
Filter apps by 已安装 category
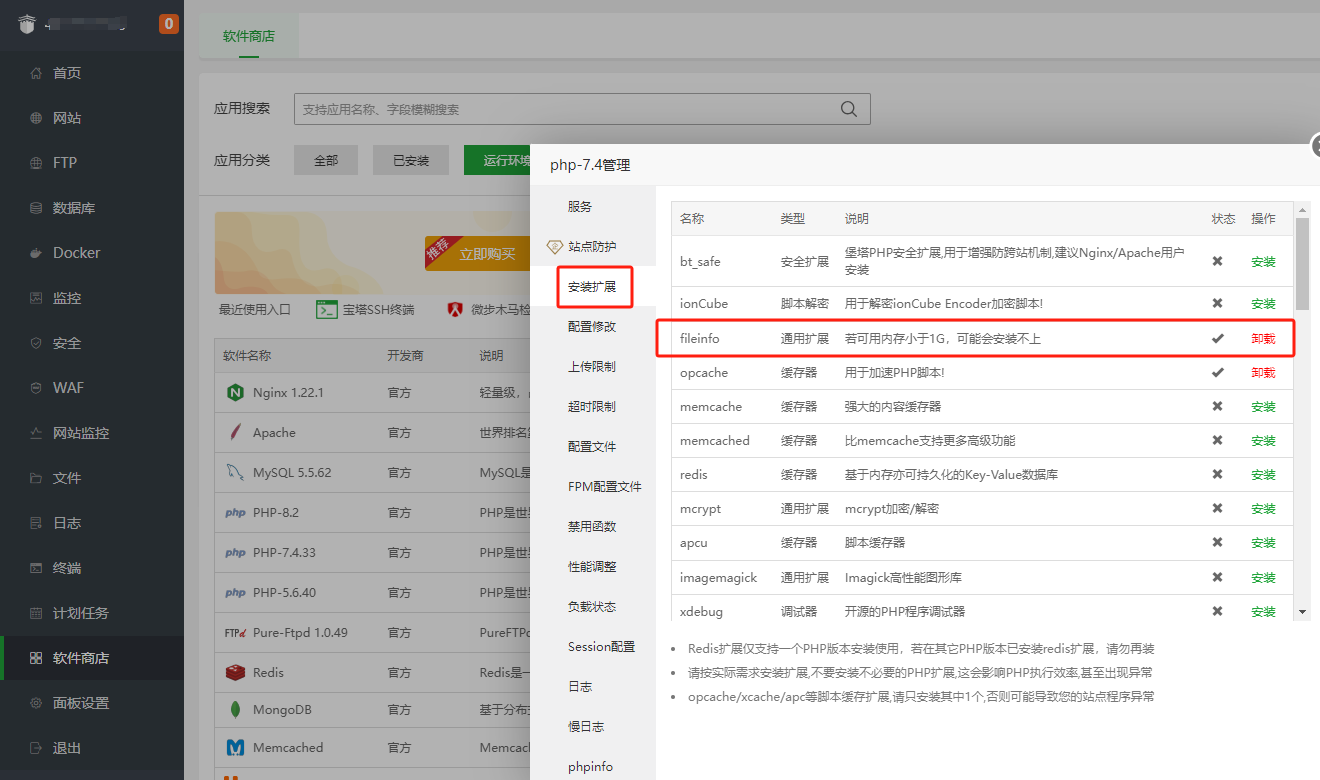point(411,160)
